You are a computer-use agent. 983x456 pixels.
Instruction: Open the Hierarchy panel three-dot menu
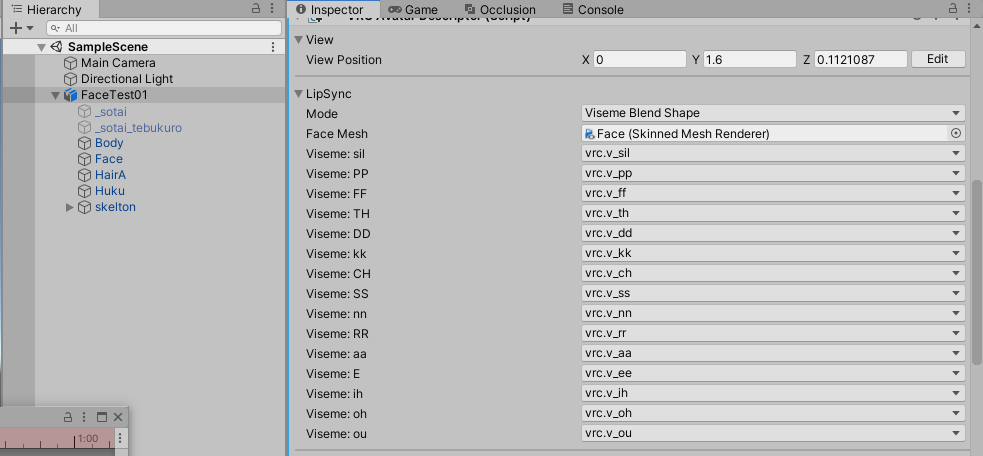pyautogui.click(x=272, y=9)
